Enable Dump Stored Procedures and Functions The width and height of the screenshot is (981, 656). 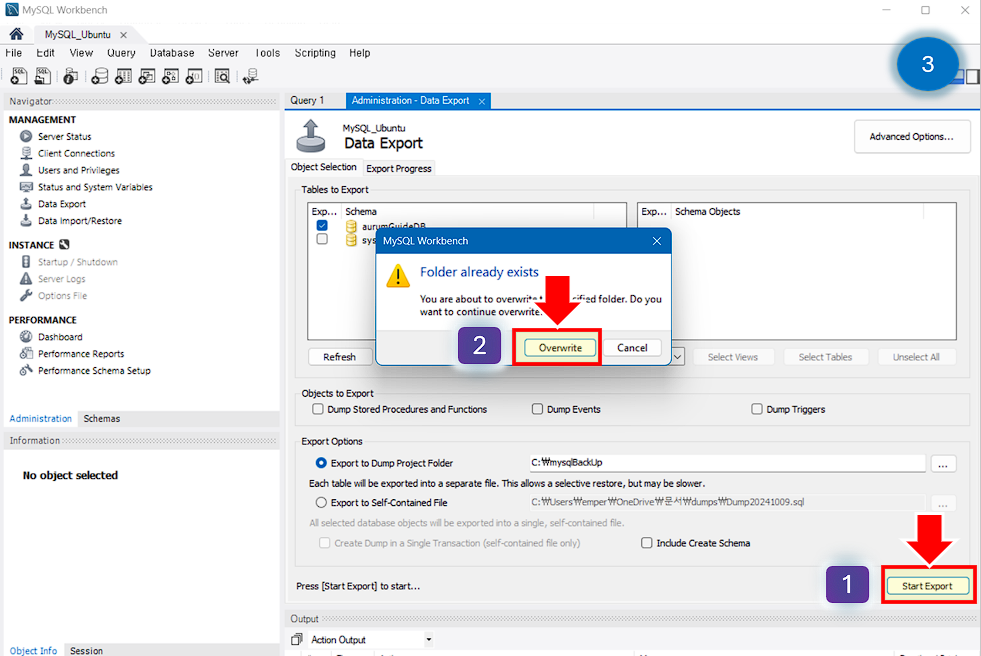click(x=318, y=409)
